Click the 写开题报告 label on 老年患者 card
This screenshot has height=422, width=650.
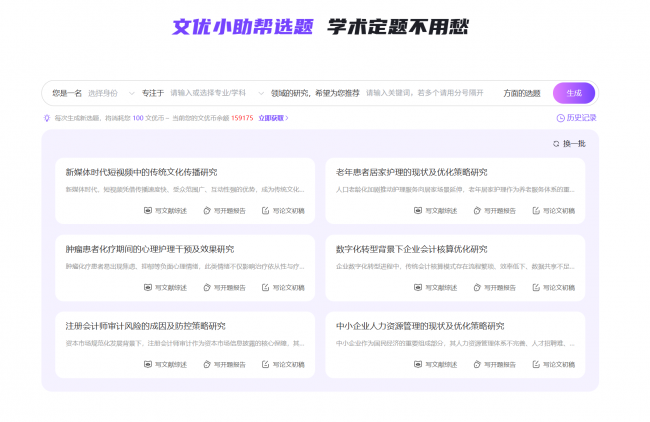500,211
